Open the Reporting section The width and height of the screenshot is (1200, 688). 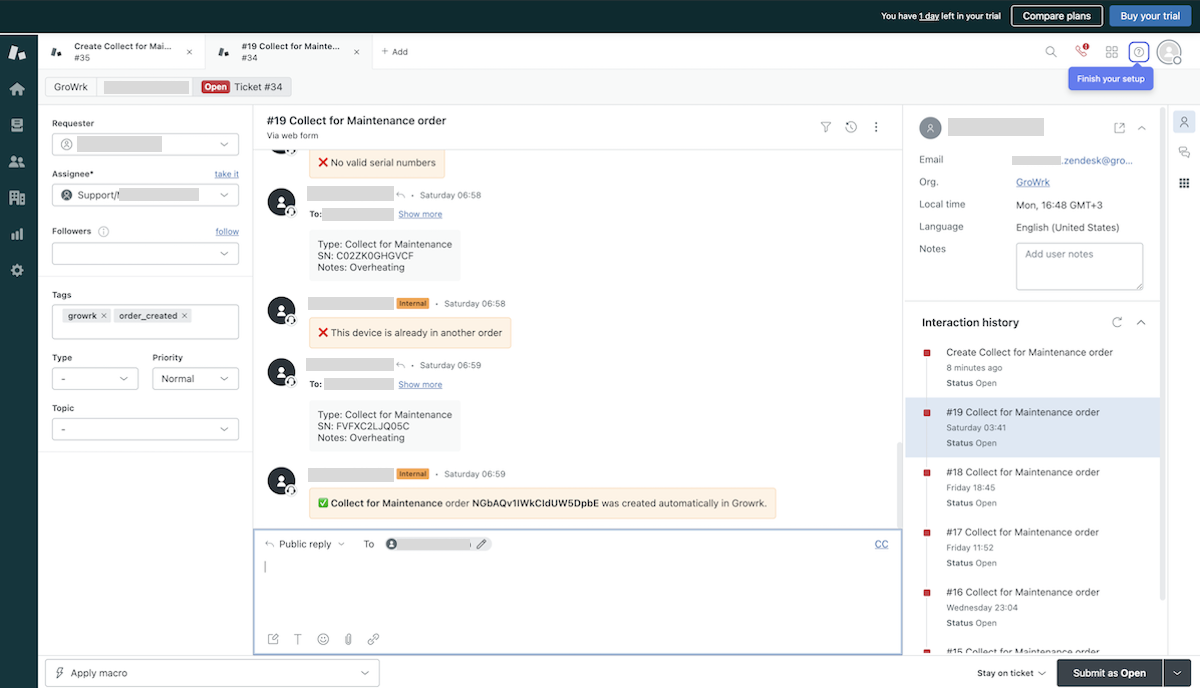pyautogui.click(x=16, y=233)
